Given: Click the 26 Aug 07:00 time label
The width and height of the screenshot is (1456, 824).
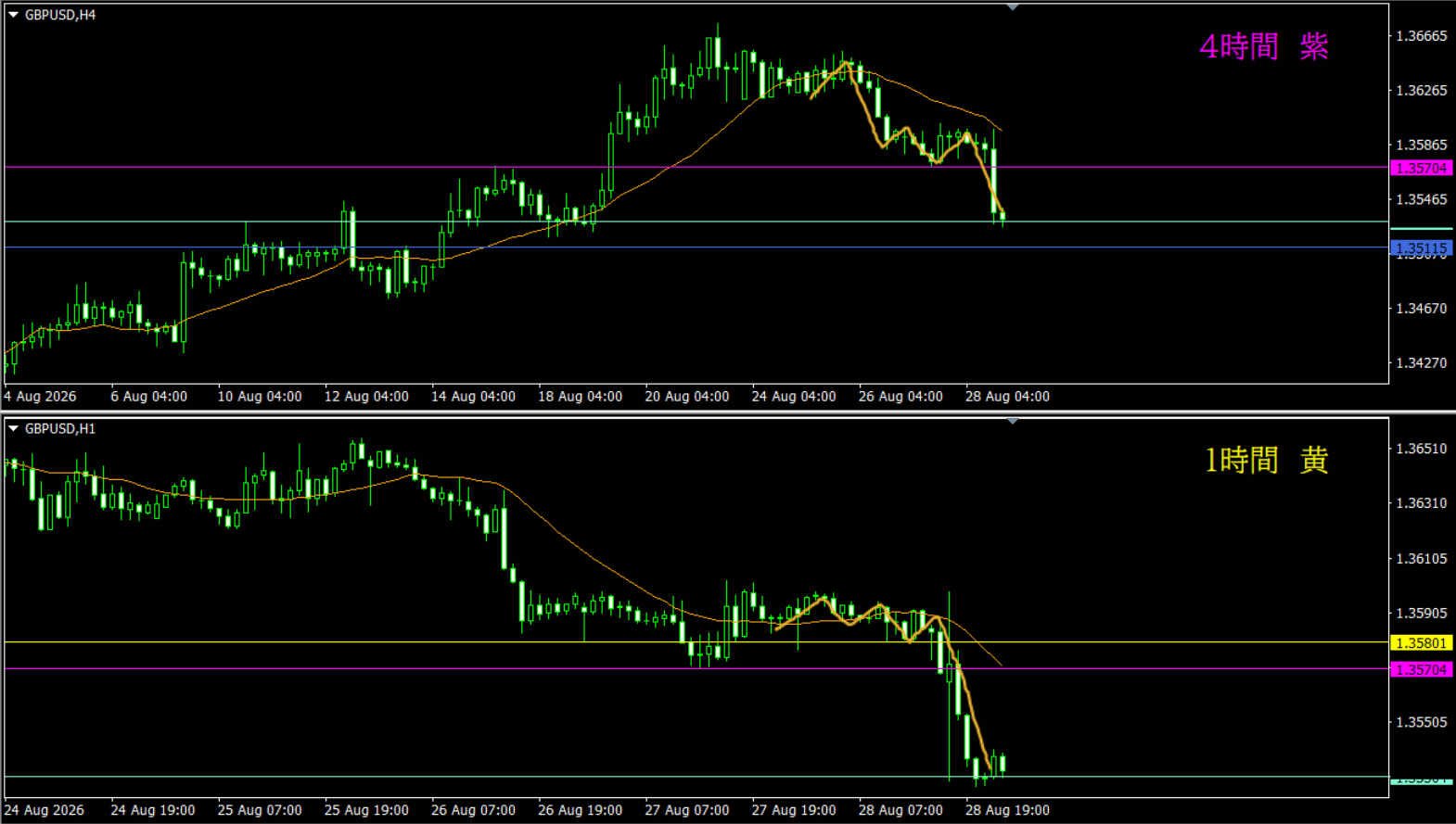Looking at the screenshot, I should [473, 810].
